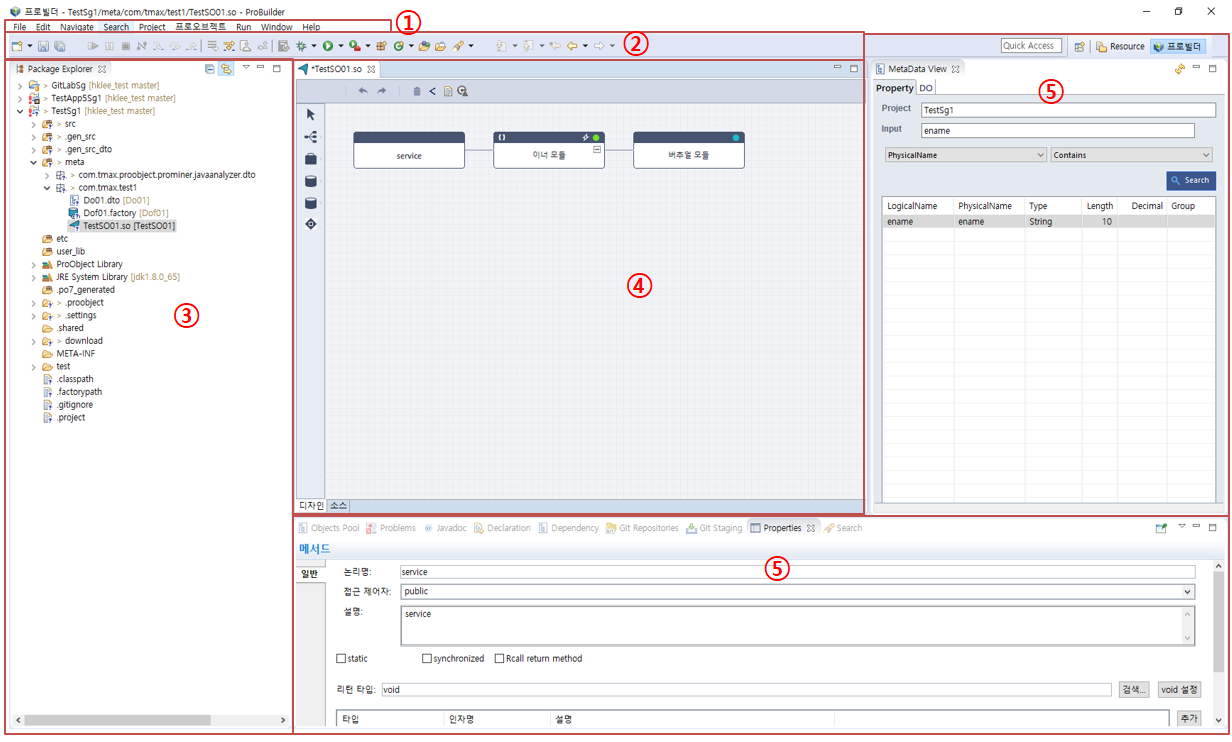Viewport: 1232px width, 742px height.
Task: Click the redo arrow in the editor toolbar
Action: 381,91
